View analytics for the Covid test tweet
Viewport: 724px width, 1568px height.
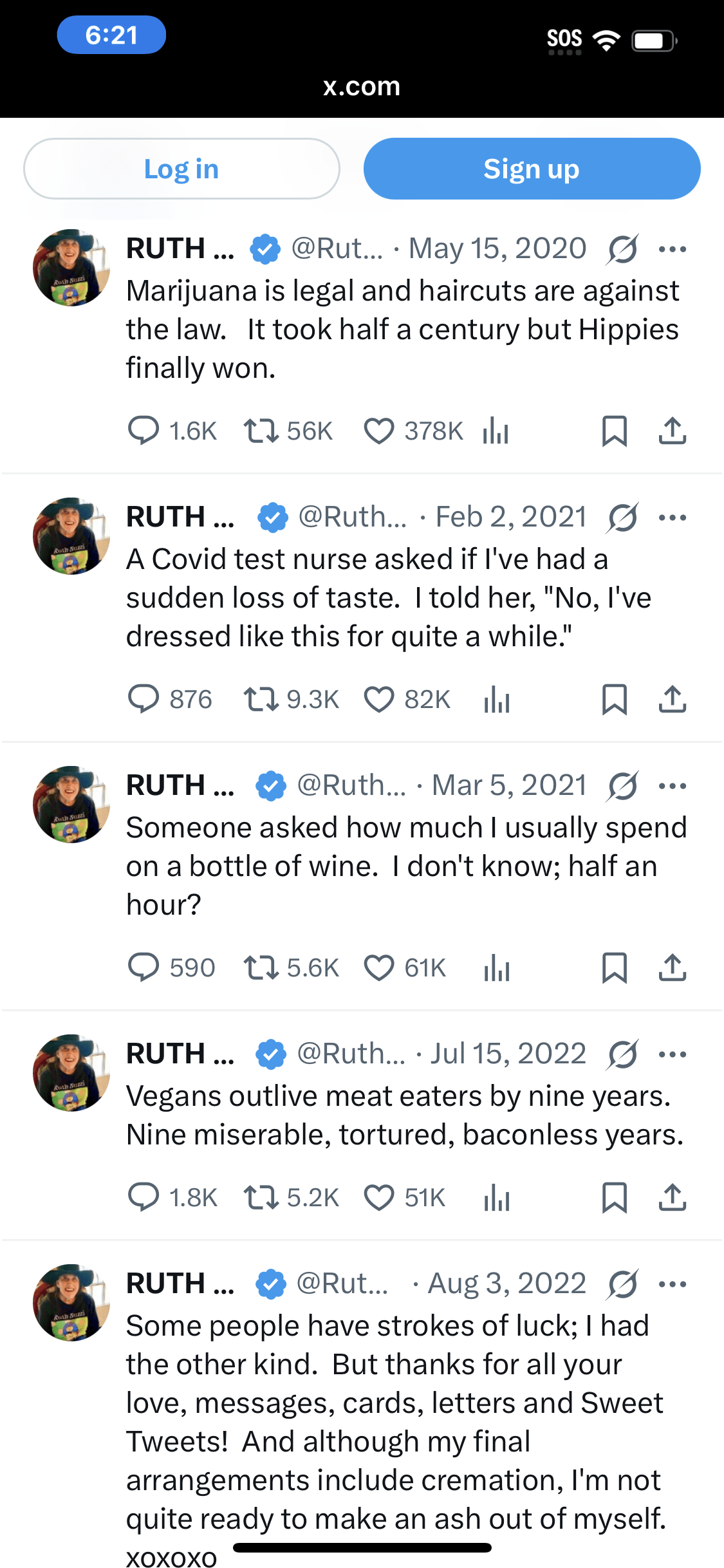[496, 700]
